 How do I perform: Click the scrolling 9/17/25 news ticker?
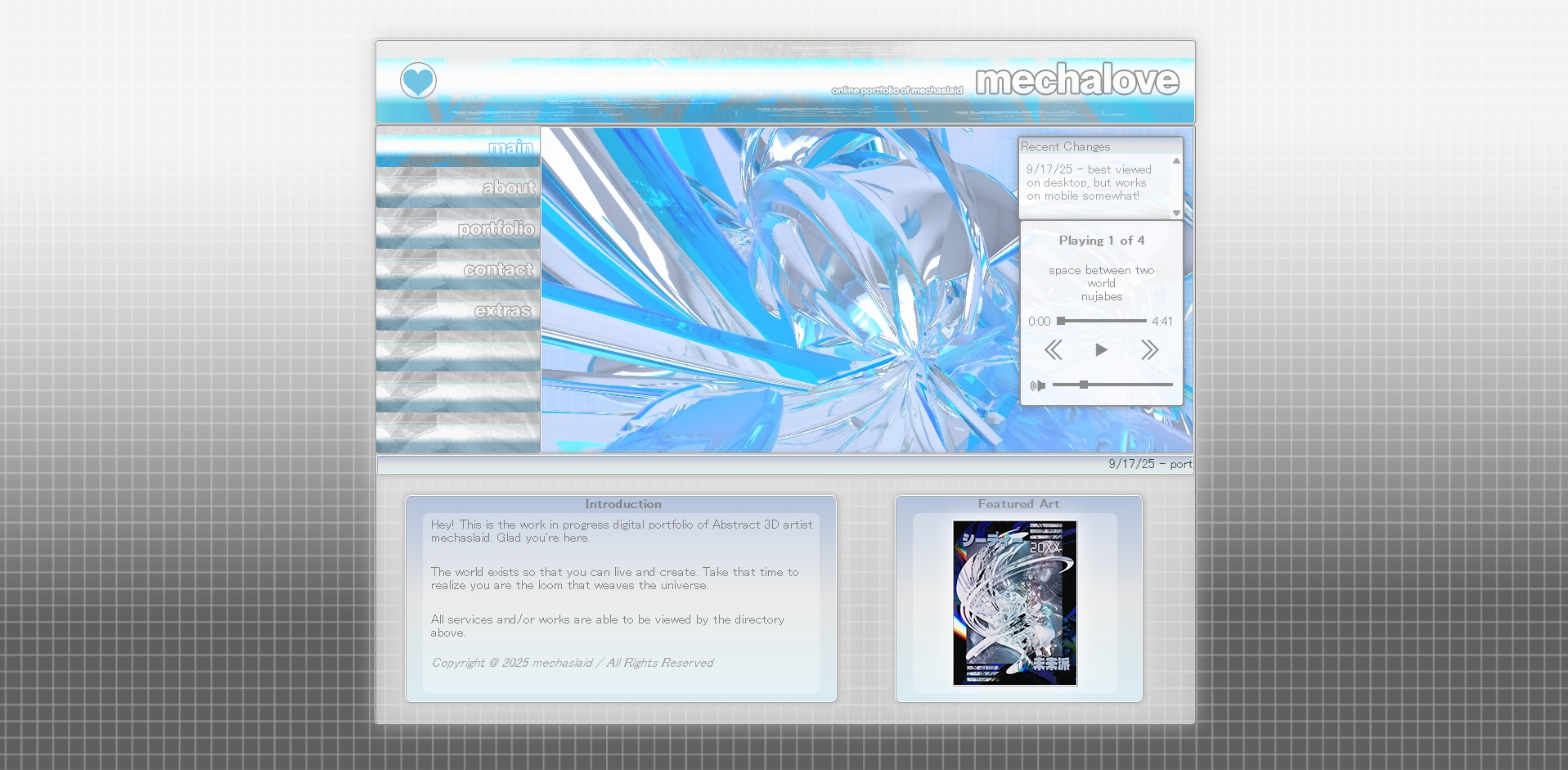tap(1149, 464)
